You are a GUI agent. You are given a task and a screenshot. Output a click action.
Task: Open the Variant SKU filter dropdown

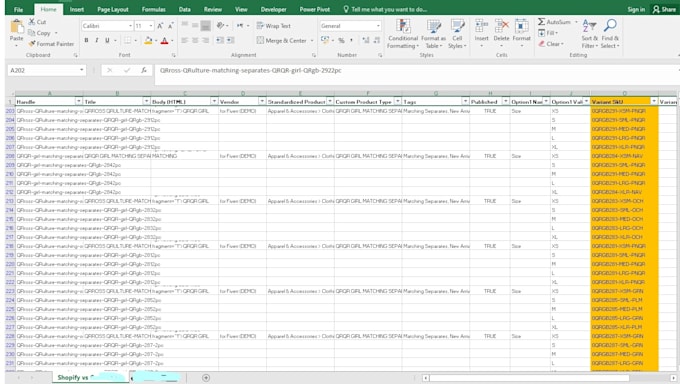[x=654, y=101]
